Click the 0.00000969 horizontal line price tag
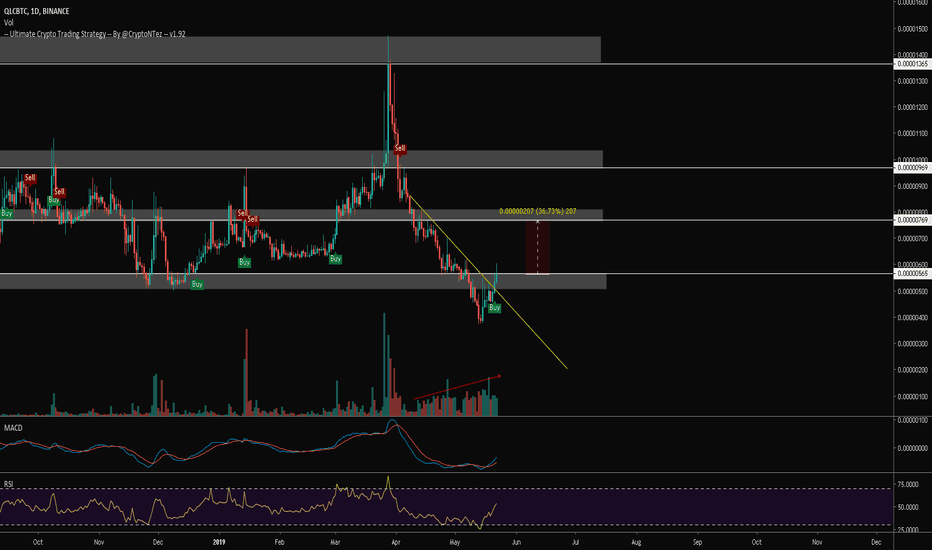The height and width of the screenshot is (550, 932). [912, 168]
